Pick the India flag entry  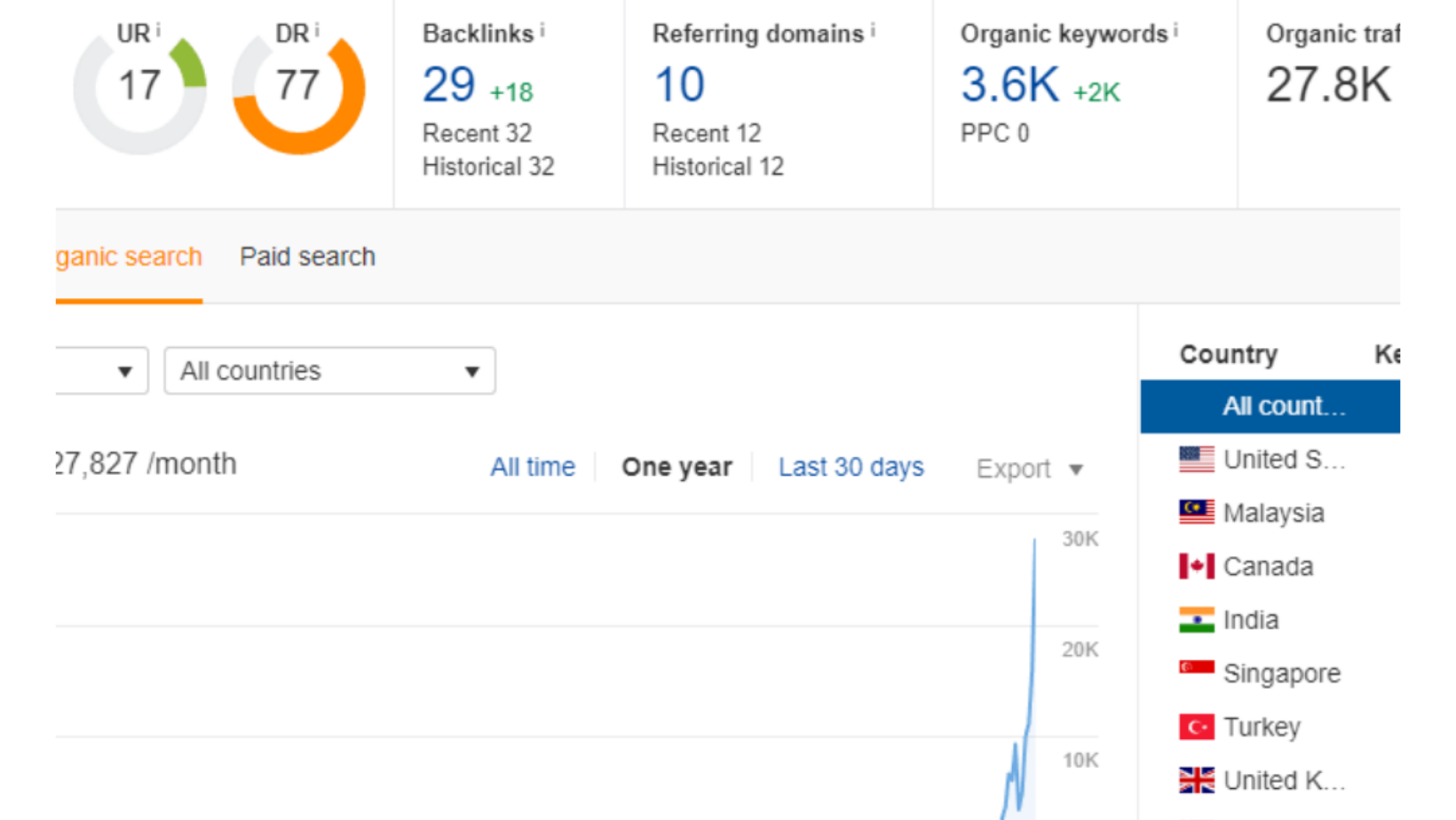(x=1270, y=619)
